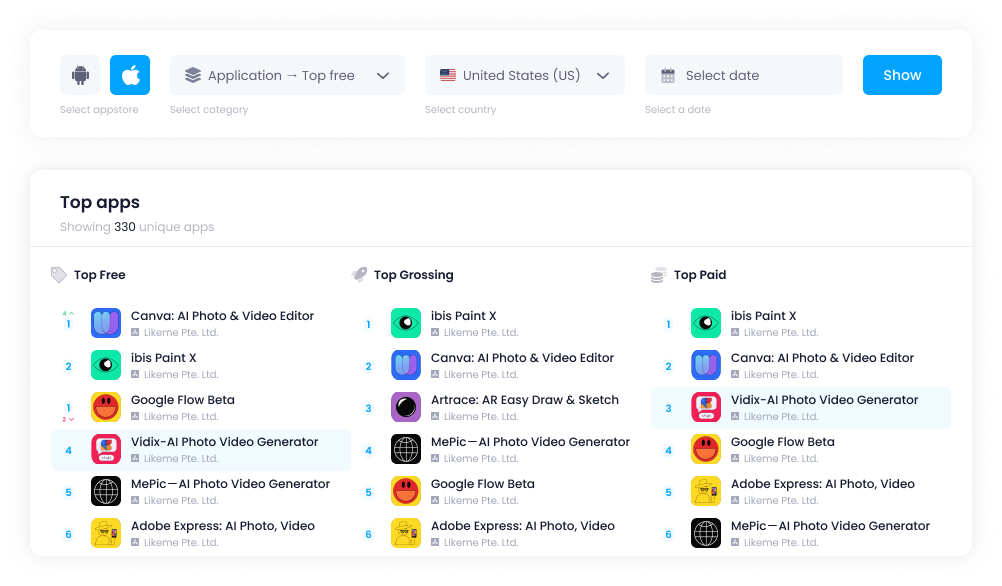
Task: Open Google Flow Beta title in Top Grossing
Action: (482, 484)
